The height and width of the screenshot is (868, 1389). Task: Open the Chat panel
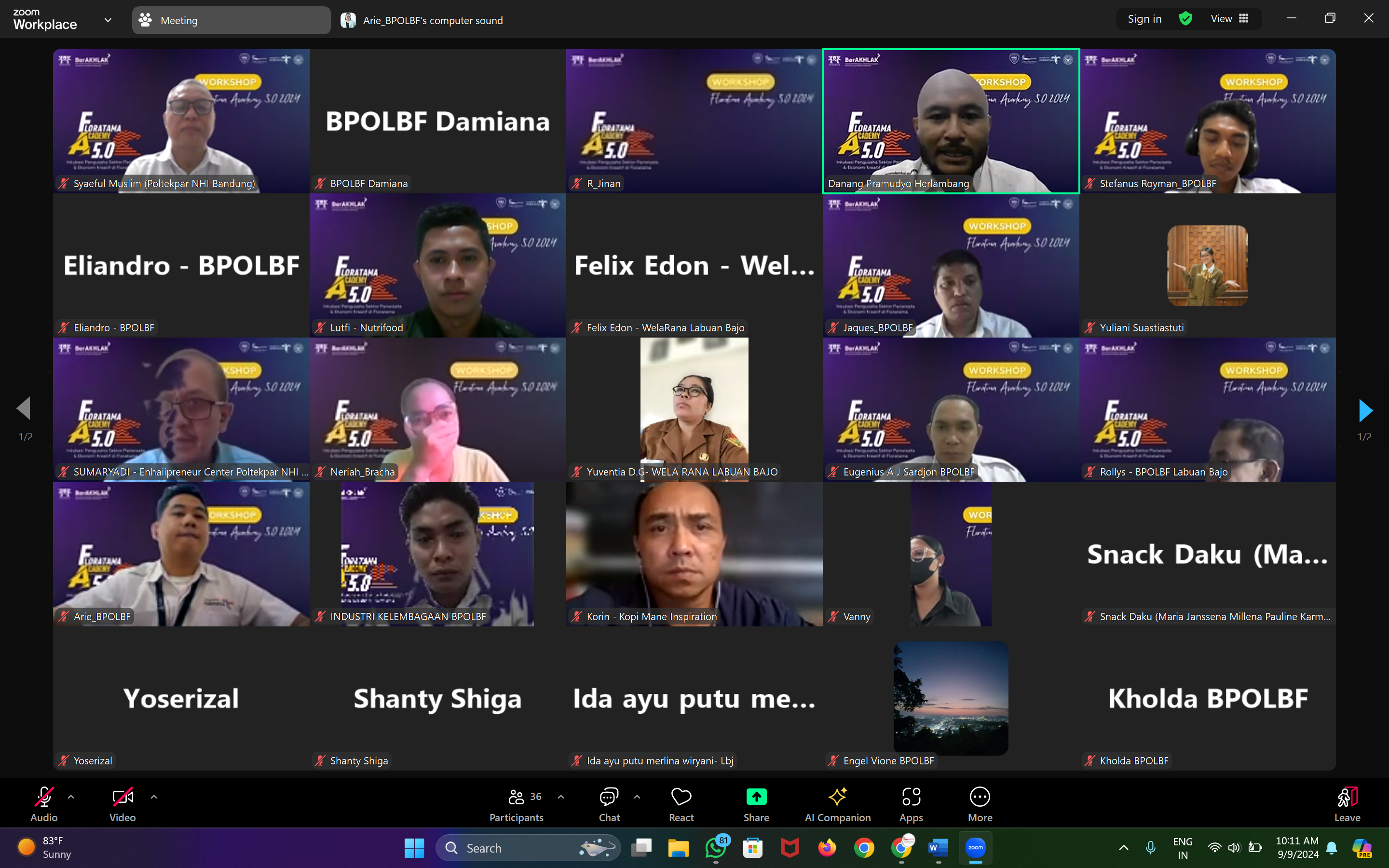[x=609, y=804]
